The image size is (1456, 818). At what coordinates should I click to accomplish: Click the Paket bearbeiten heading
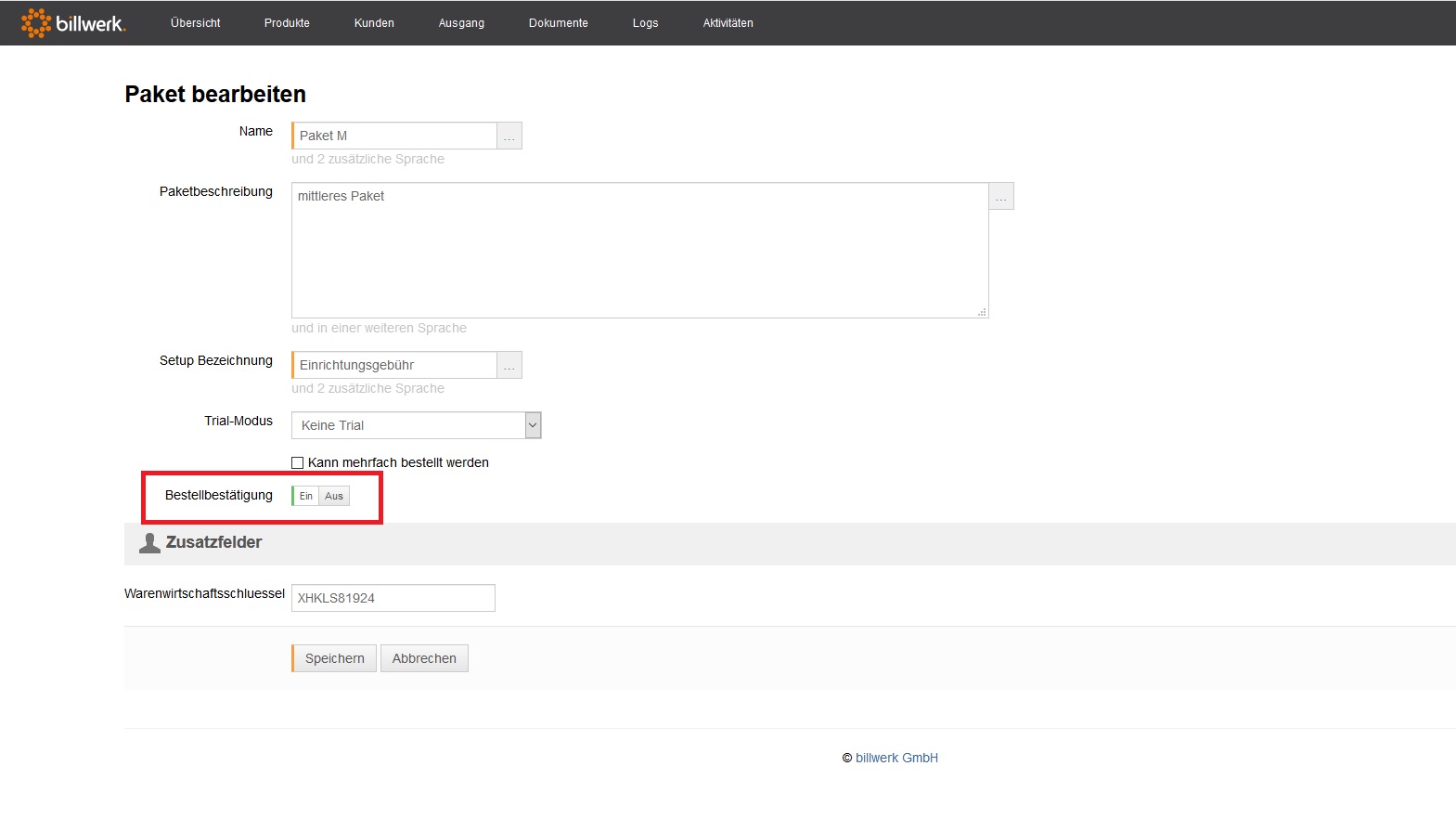[215, 94]
